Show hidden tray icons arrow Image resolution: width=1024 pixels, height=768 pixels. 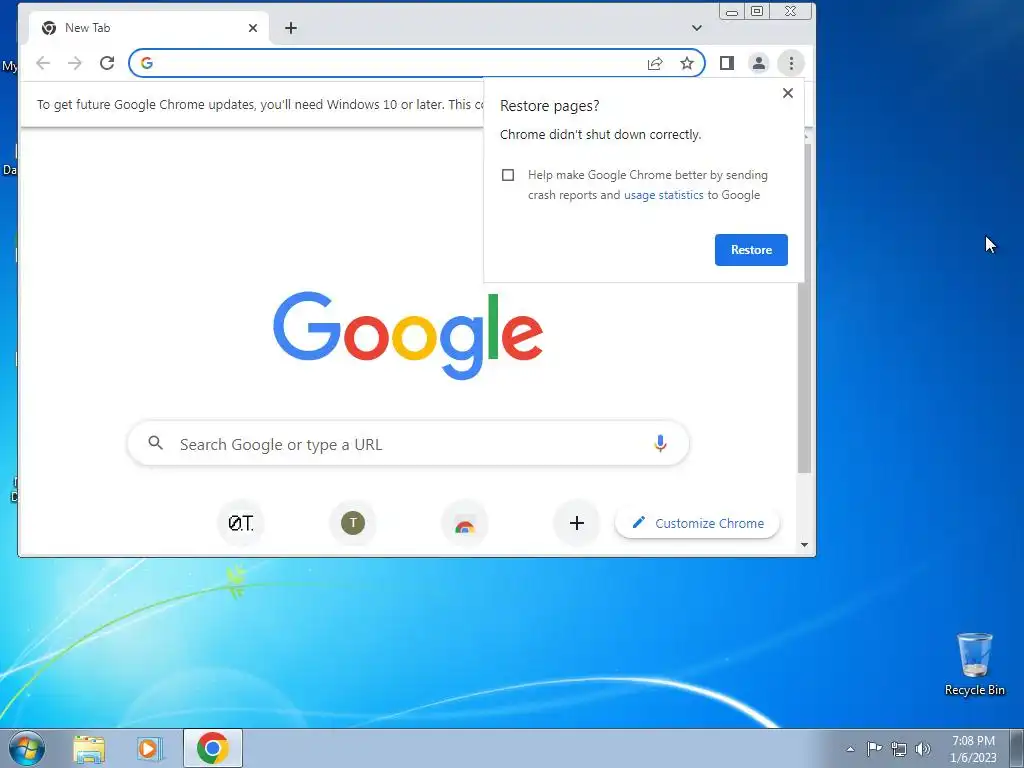click(850, 749)
